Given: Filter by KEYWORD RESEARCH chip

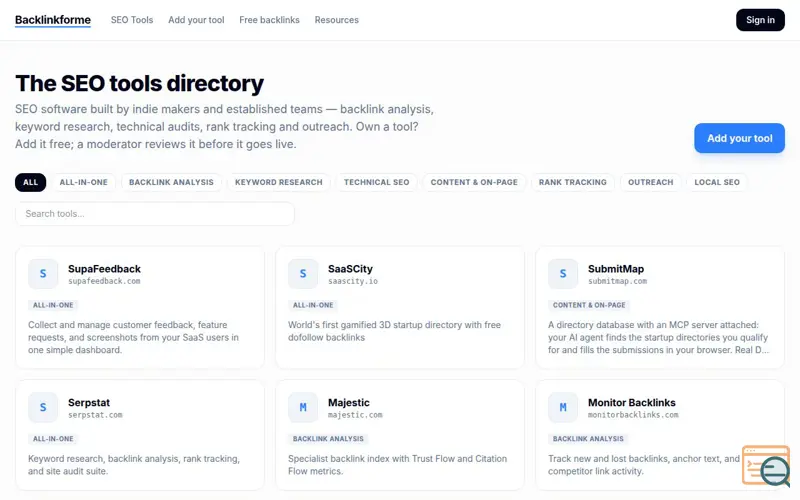Looking at the screenshot, I should [x=279, y=183].
